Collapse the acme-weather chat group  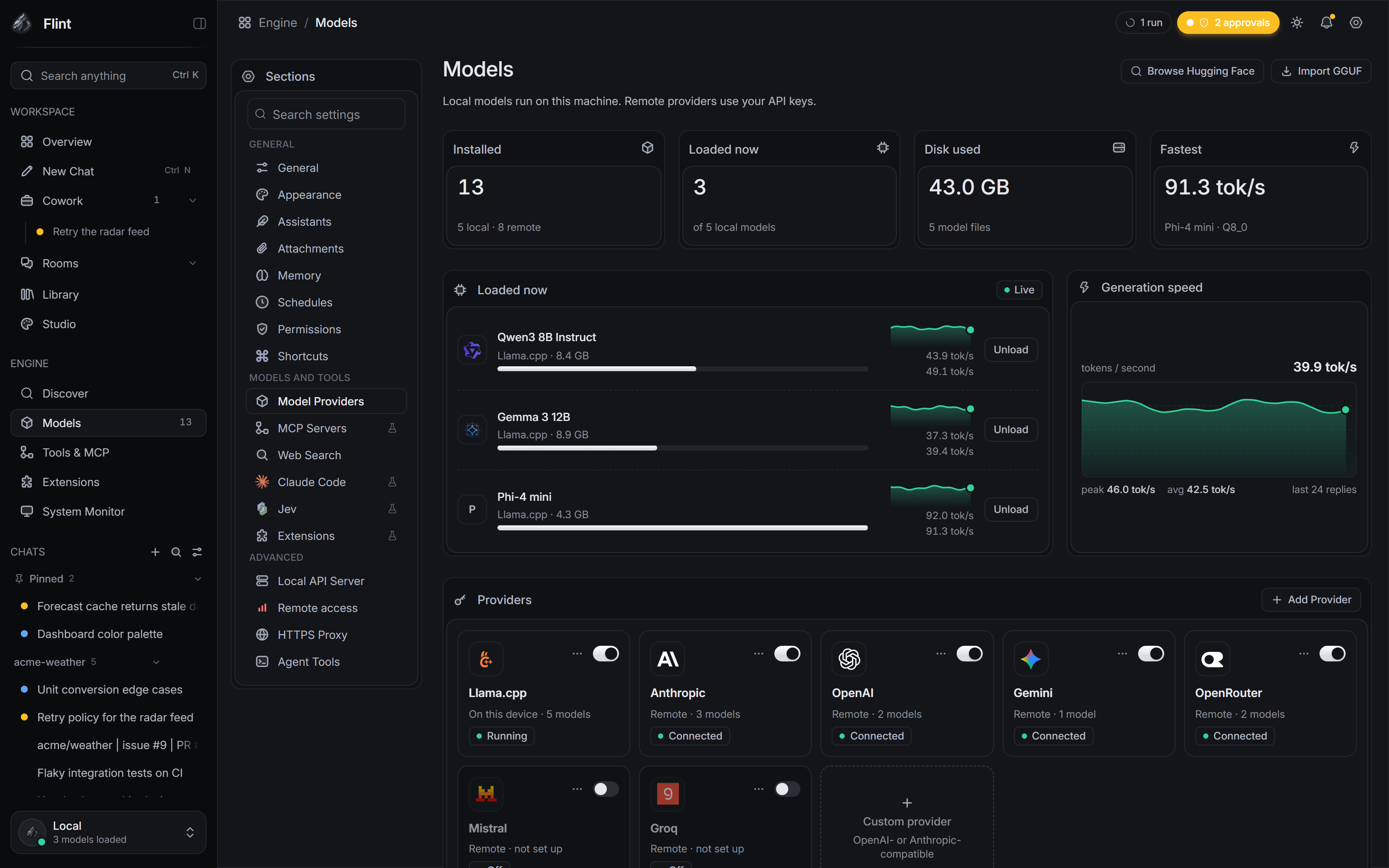(x=156, y=662)
